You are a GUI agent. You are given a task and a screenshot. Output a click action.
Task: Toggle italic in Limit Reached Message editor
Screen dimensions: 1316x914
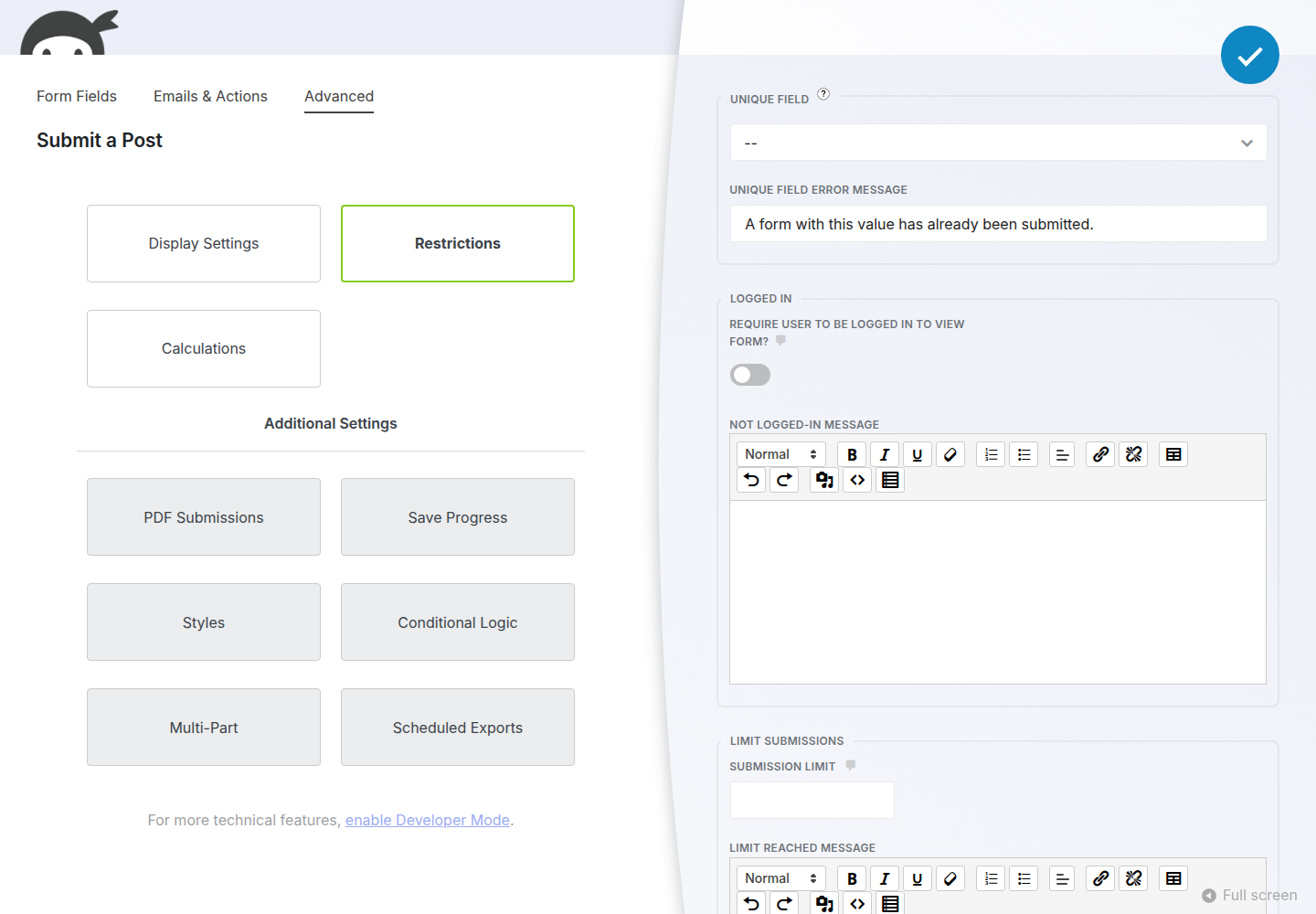pos(885,878)
